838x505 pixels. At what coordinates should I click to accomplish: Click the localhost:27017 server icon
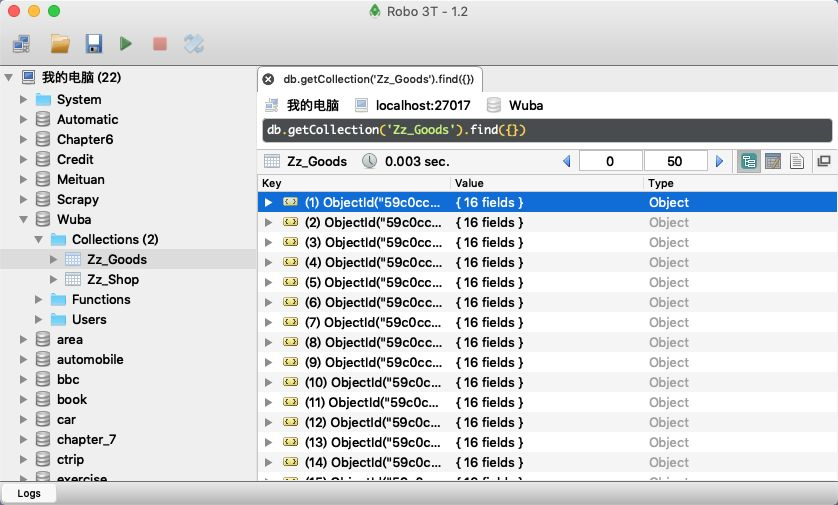tap(361, 105)
